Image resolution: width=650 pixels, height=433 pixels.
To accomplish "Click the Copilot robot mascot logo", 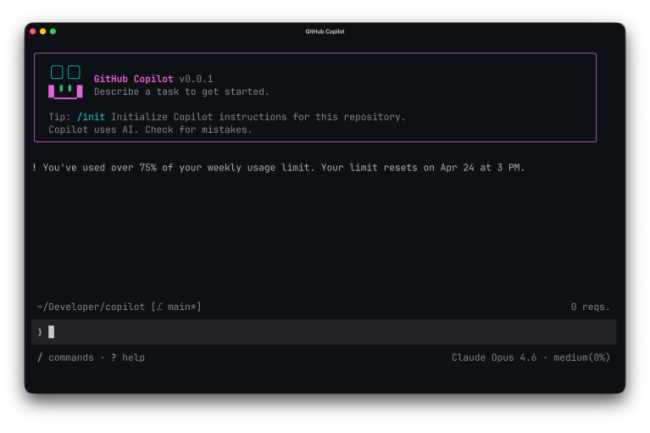I will click(x=65, y=82).
